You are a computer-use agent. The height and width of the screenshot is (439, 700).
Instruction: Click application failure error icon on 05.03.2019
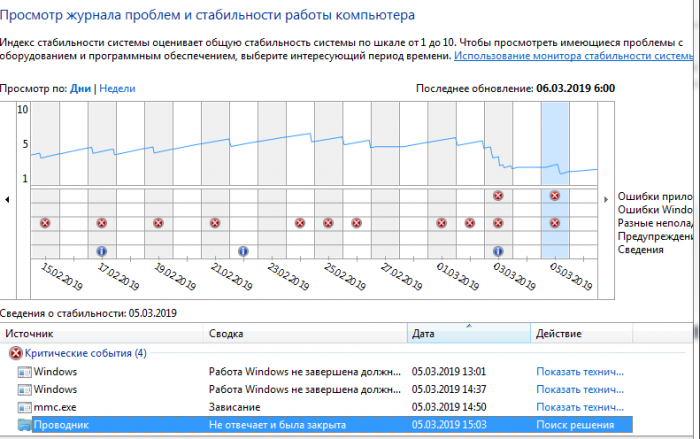point(555,196)
